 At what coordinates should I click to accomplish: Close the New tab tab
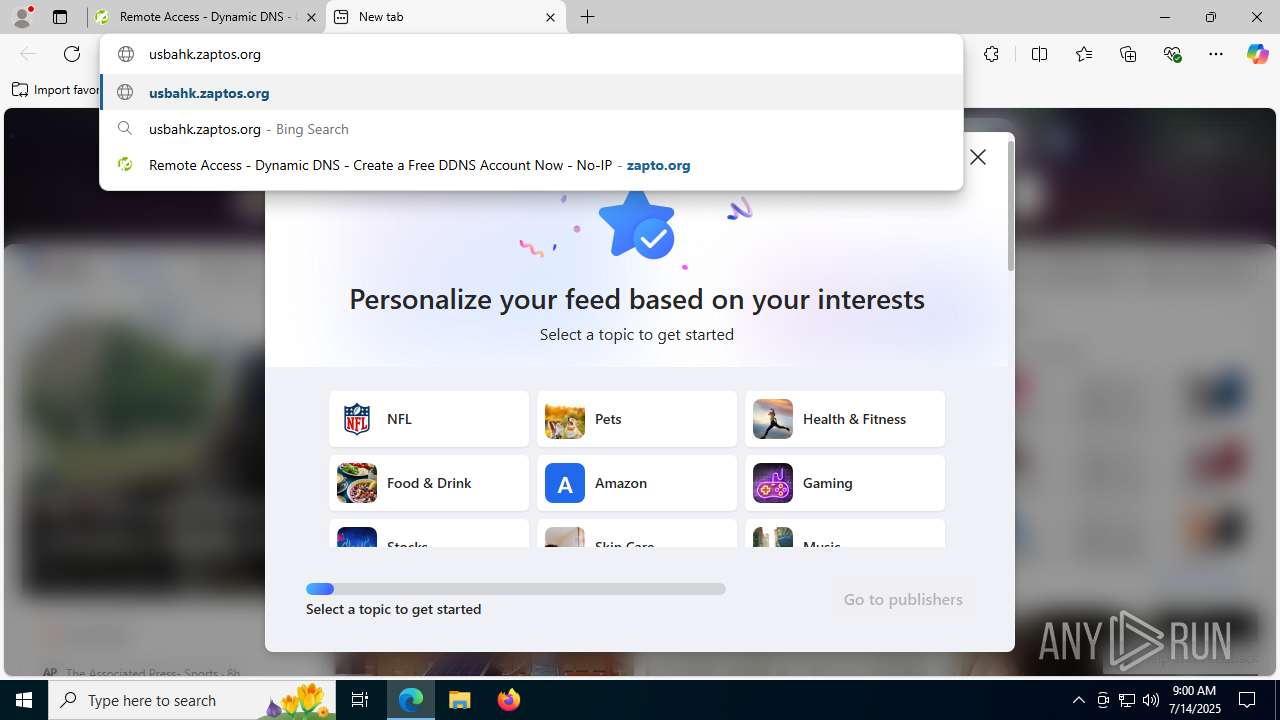coord(550,17)
